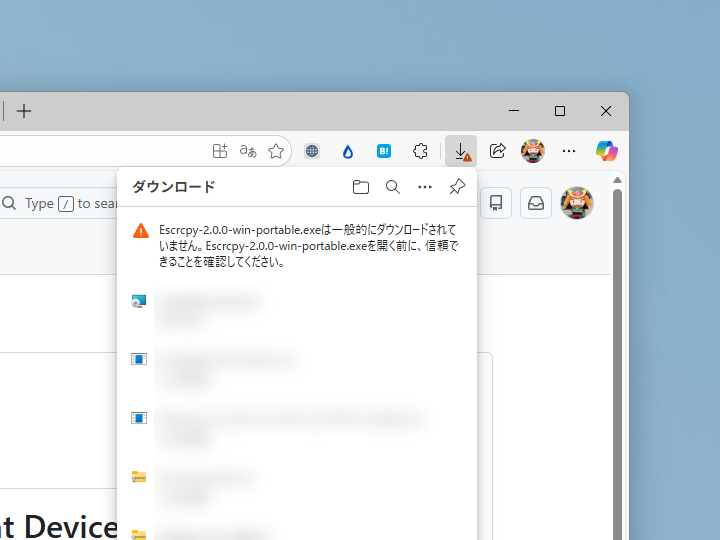Click the orange warning triangle icon
The image size is (720, 540).
pos(141,231)
